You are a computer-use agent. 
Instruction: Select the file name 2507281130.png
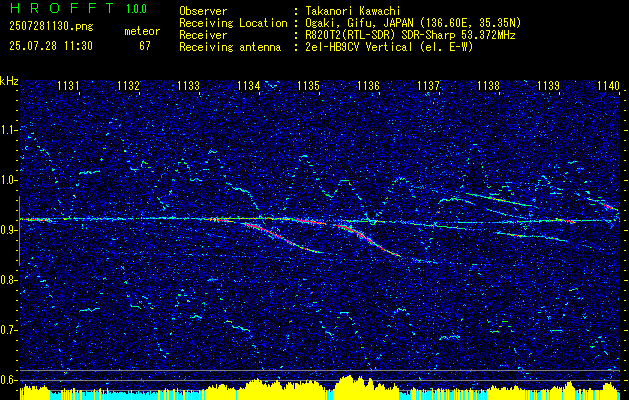click(51, 27)
